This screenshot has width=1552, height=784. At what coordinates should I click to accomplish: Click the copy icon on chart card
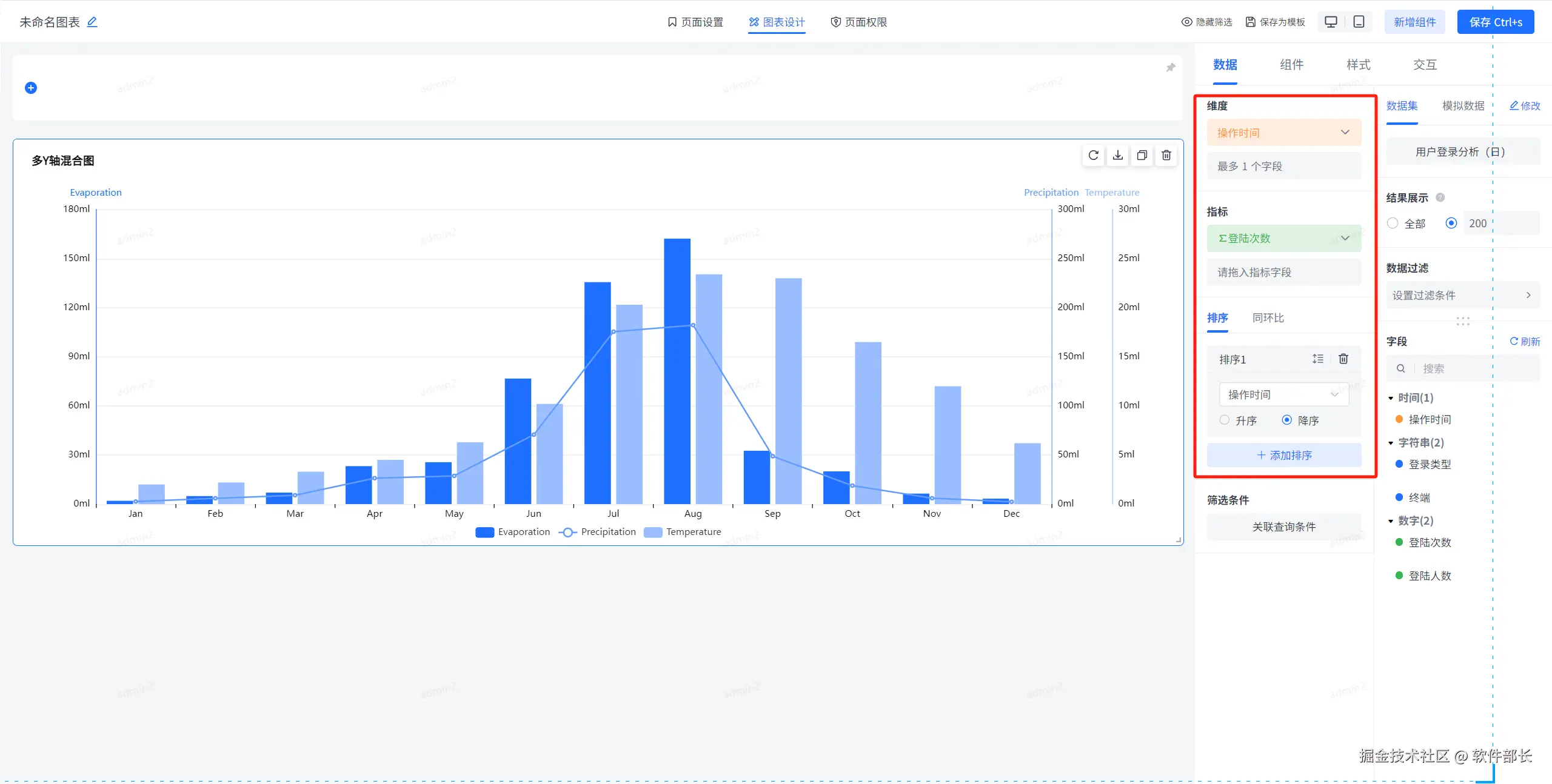[1142, 156]
